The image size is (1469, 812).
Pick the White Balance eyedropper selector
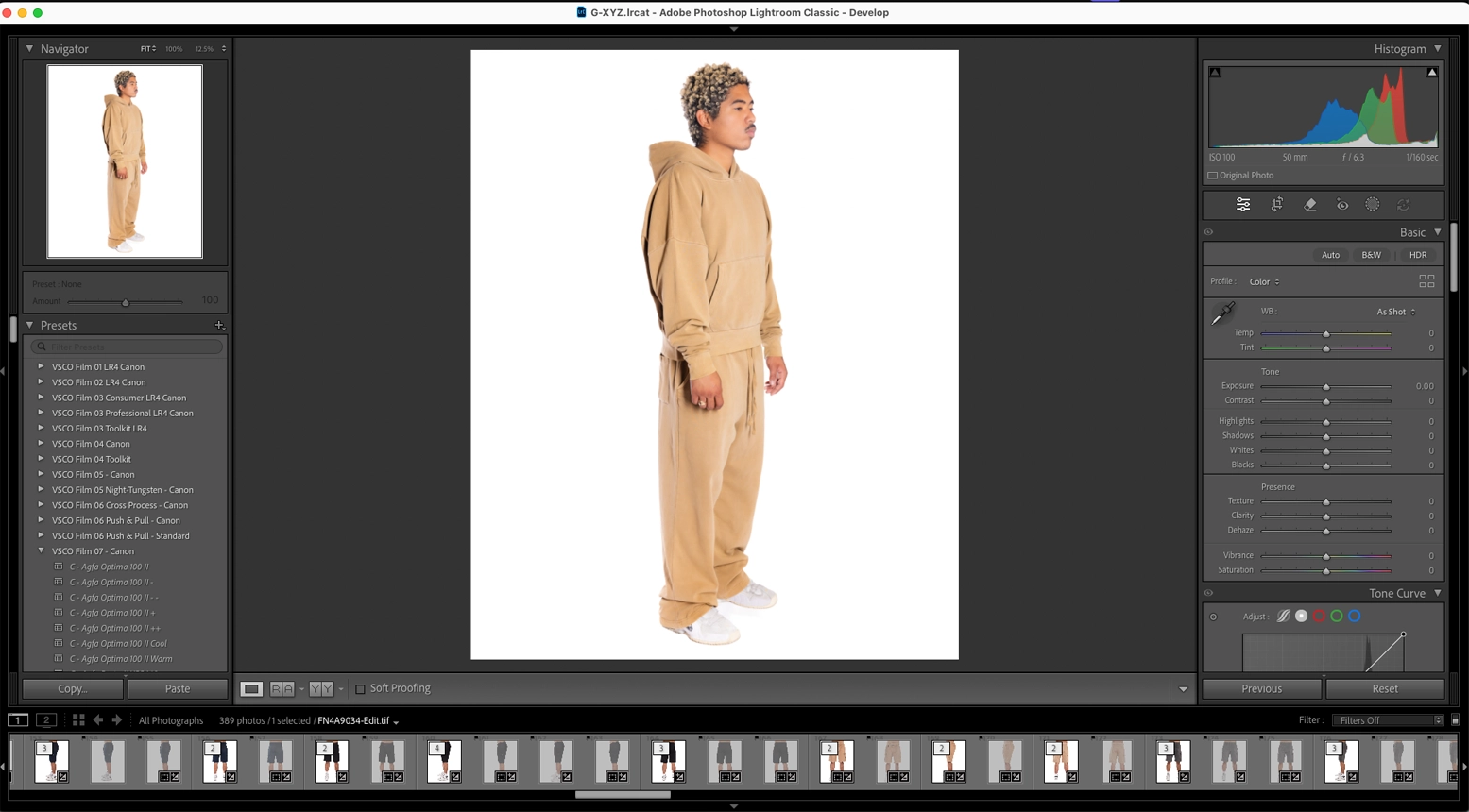1222,313
